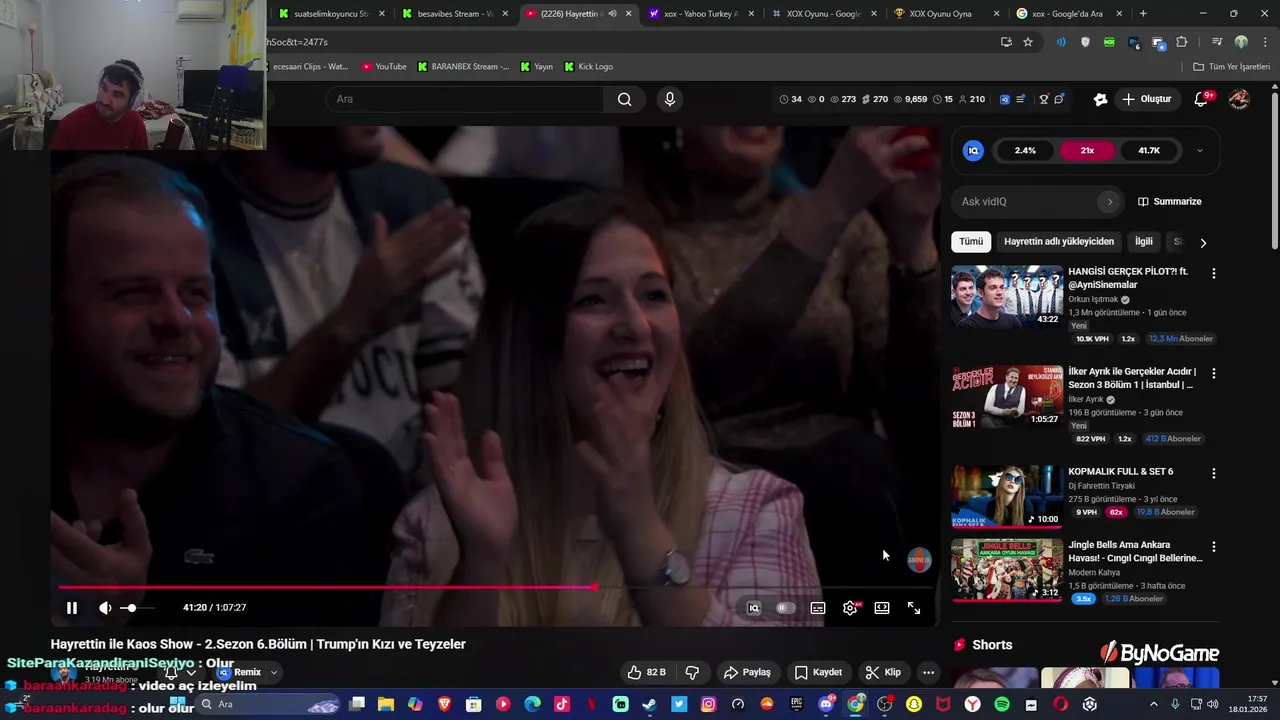Viewport: 1280px width, 720px height.
Task: Open the Kick Logo bookmark
Action: click(588, 67)
